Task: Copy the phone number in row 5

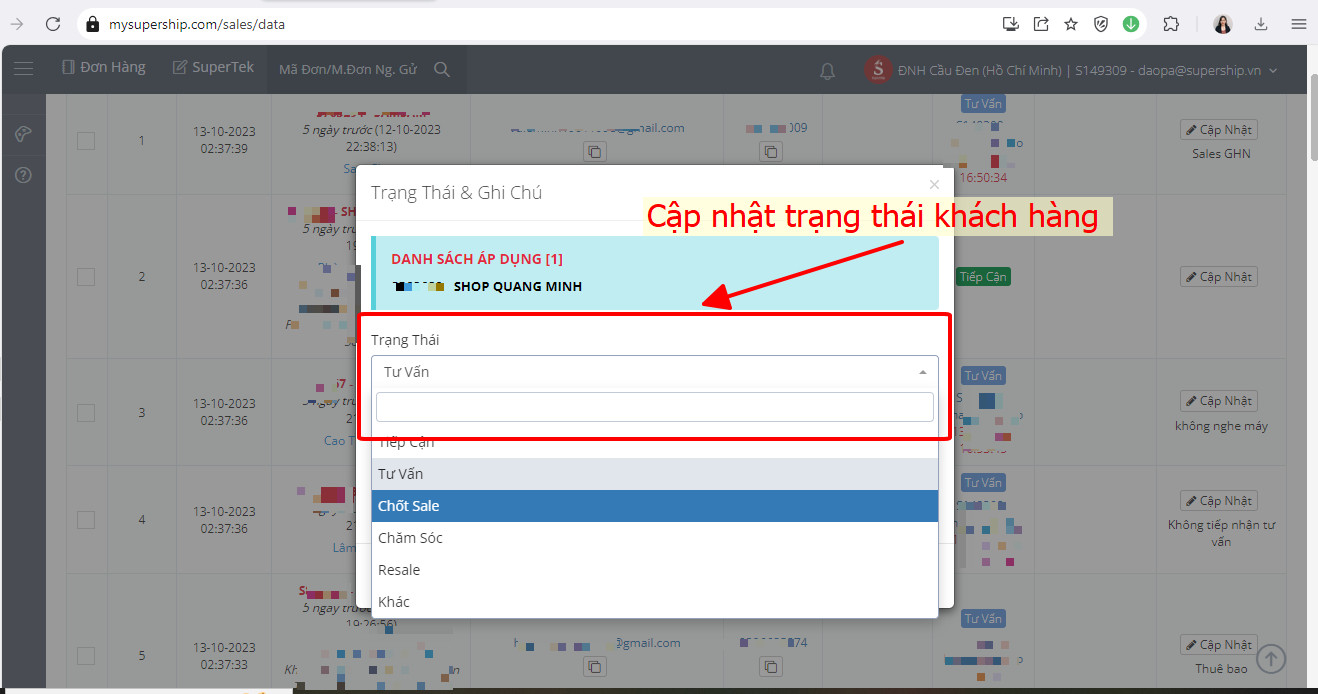Action: (770, 666)
